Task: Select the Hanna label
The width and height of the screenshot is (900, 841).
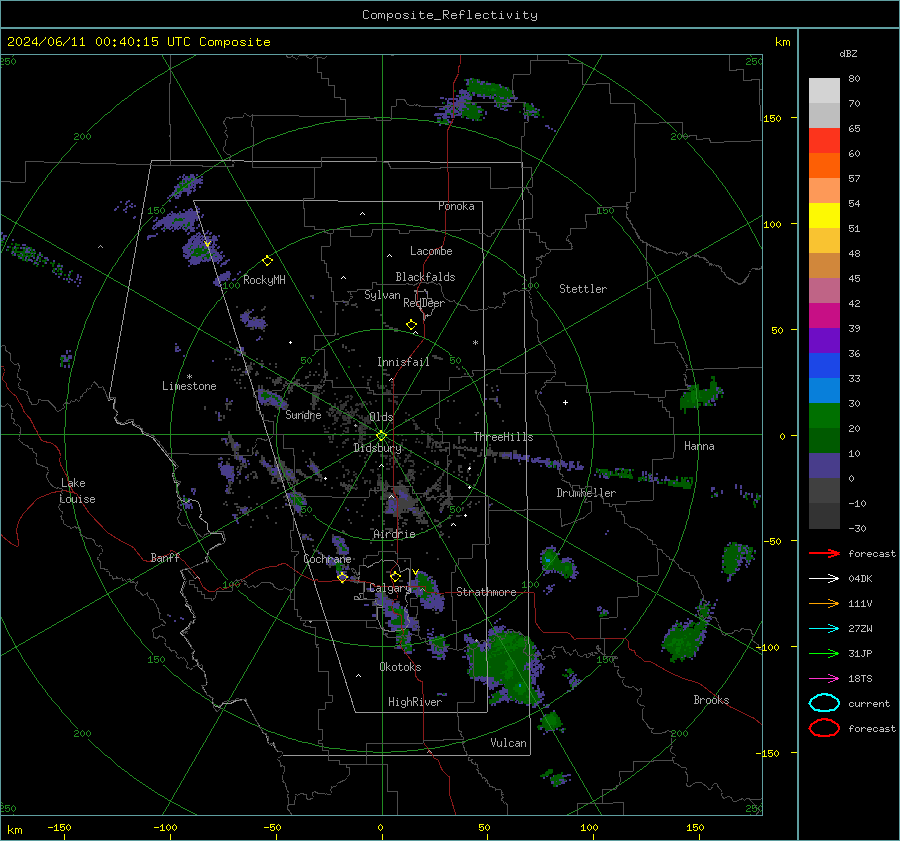Action: pos(699,446)
